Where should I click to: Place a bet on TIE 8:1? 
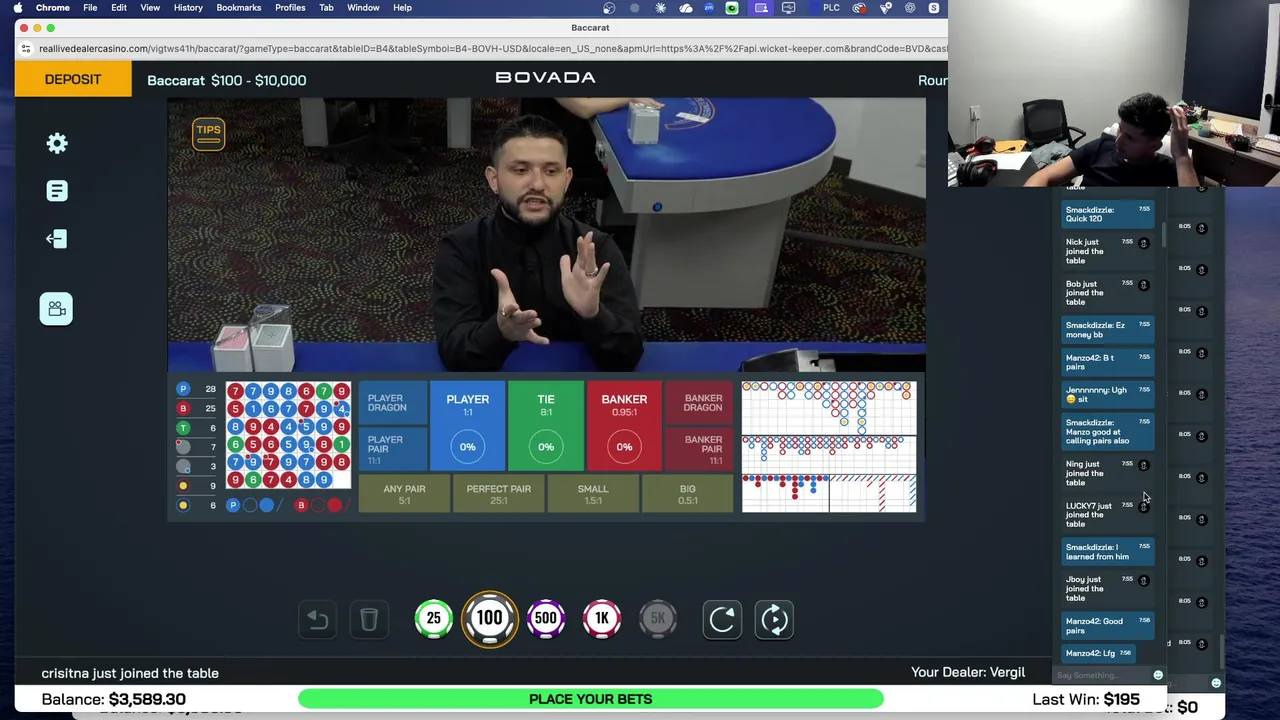(546, 426)
